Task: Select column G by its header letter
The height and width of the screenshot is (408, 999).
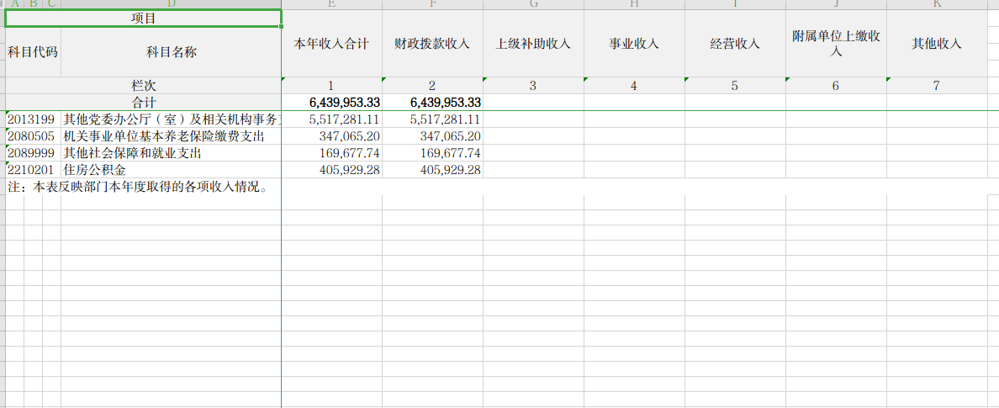Action: point(533,5)
